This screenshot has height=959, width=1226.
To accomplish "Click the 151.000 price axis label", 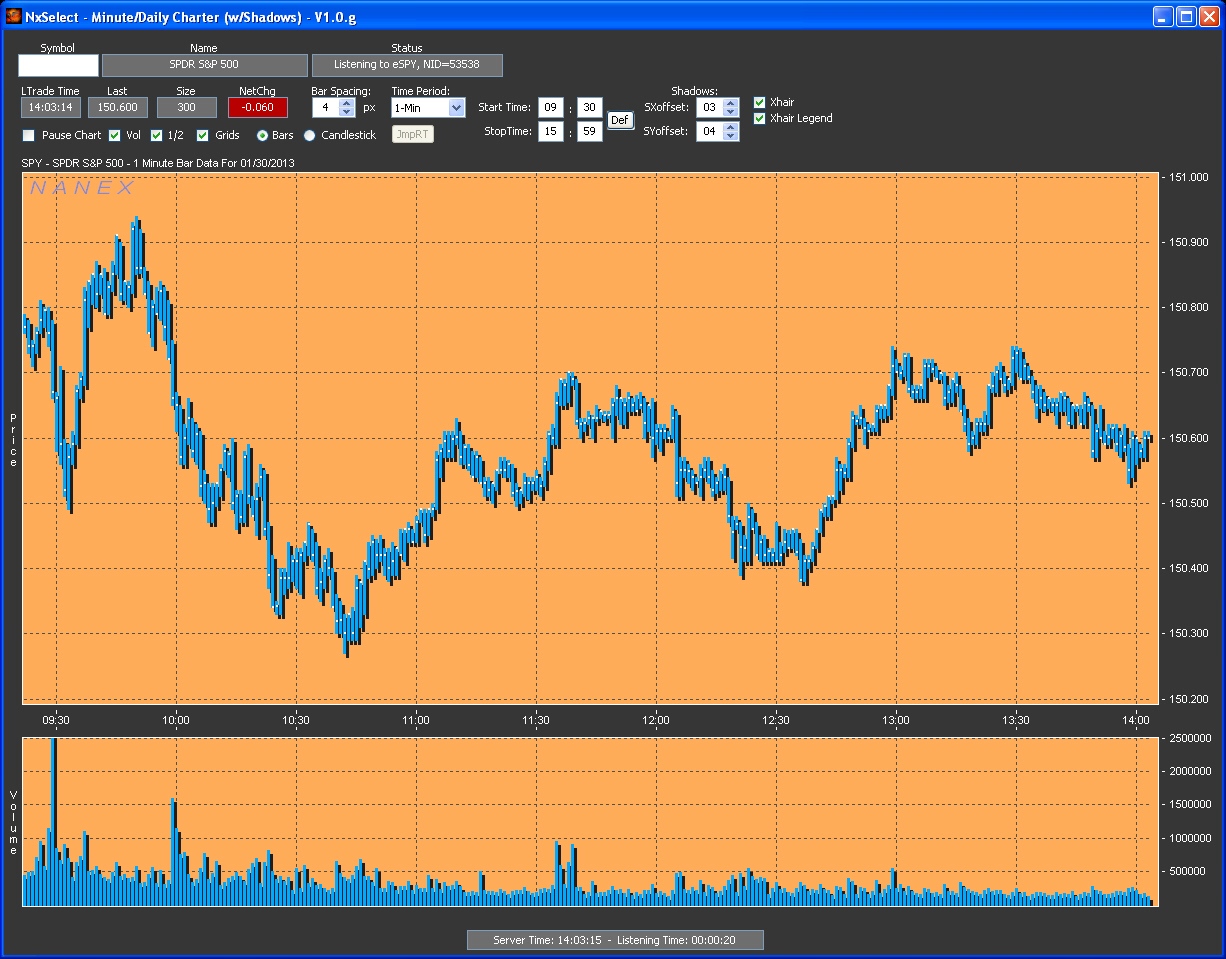I will (x=1189, y=177).
